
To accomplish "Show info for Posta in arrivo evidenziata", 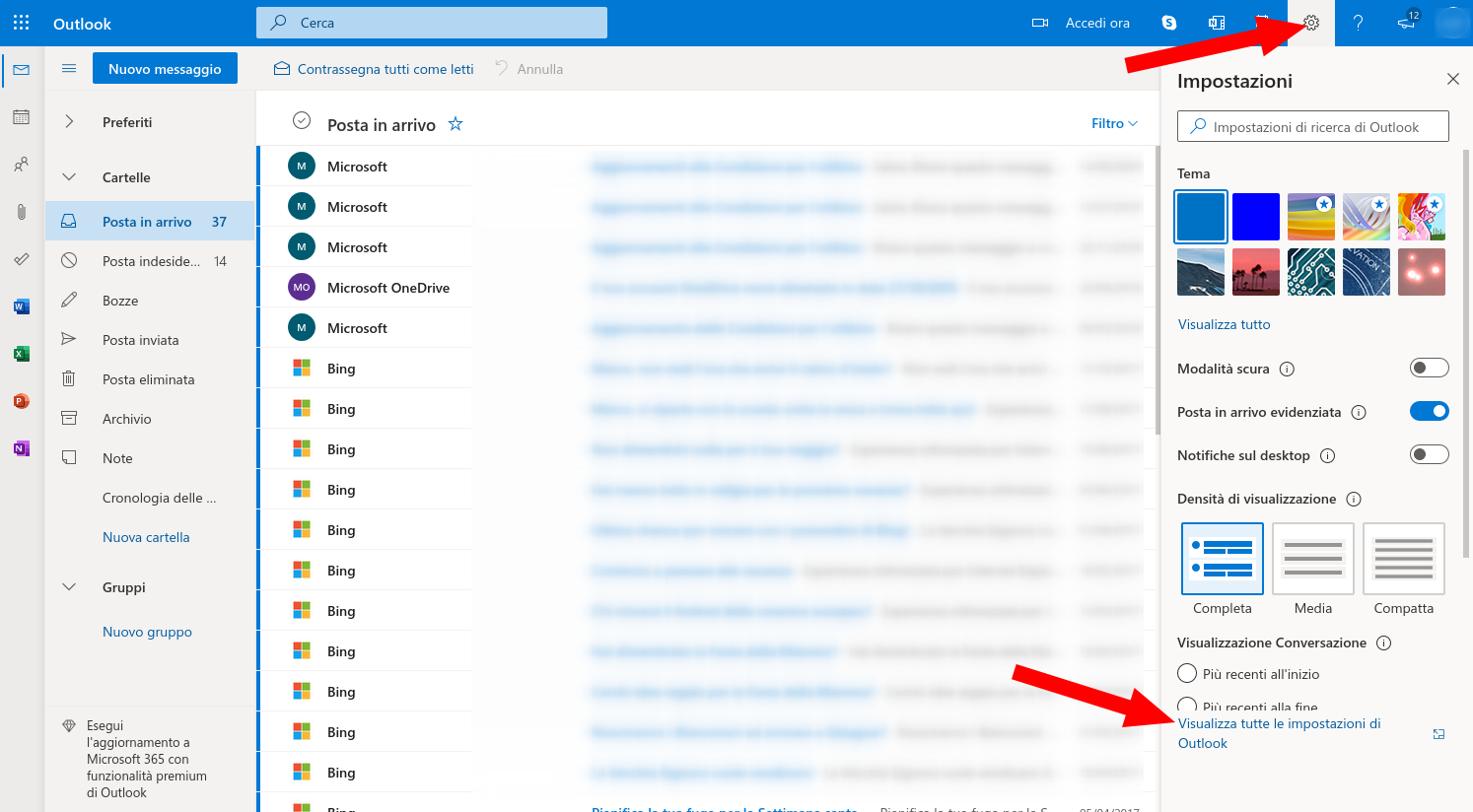I will (1359, 413).
